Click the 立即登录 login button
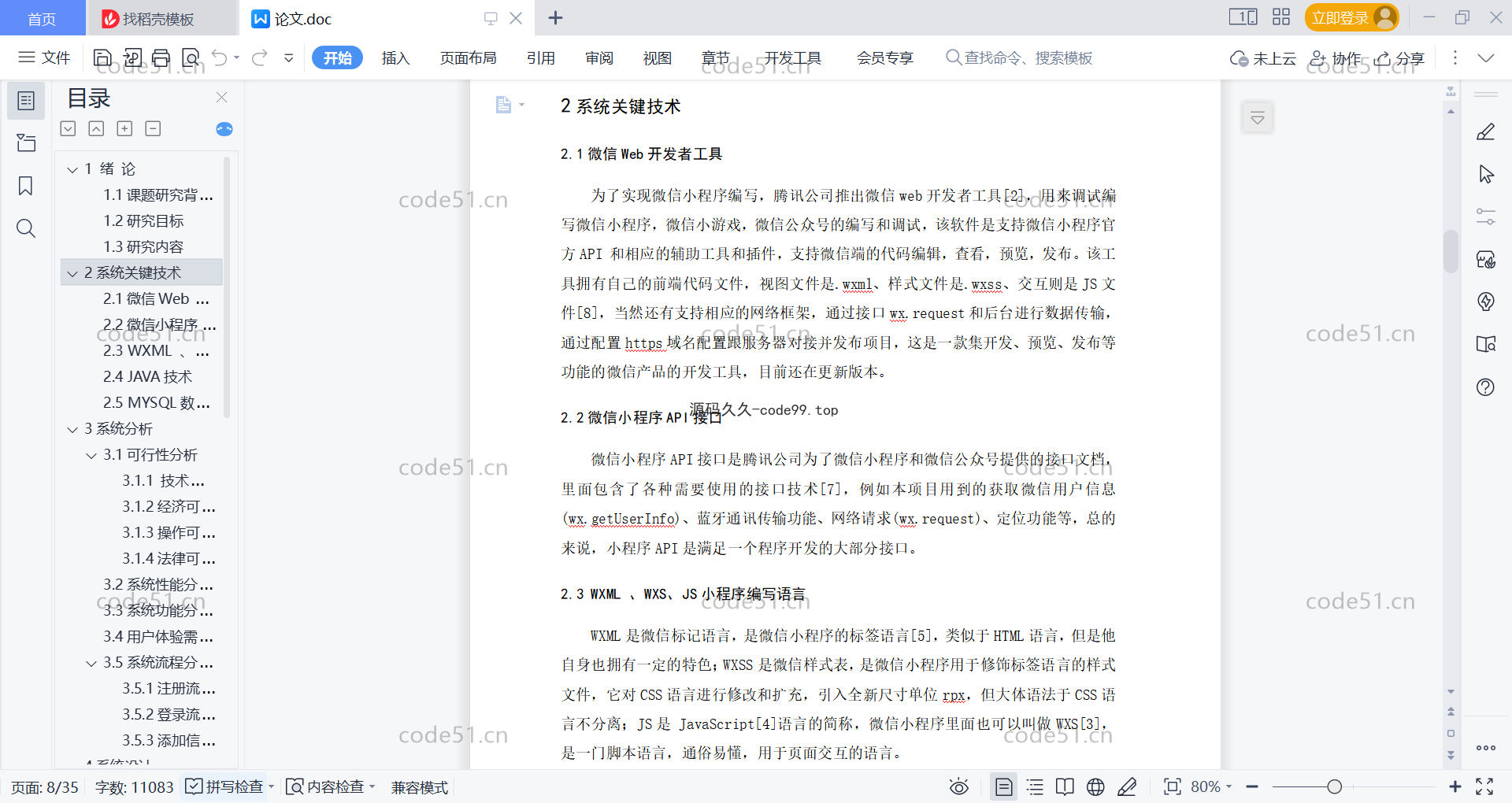 click(x=1351, y=17)
